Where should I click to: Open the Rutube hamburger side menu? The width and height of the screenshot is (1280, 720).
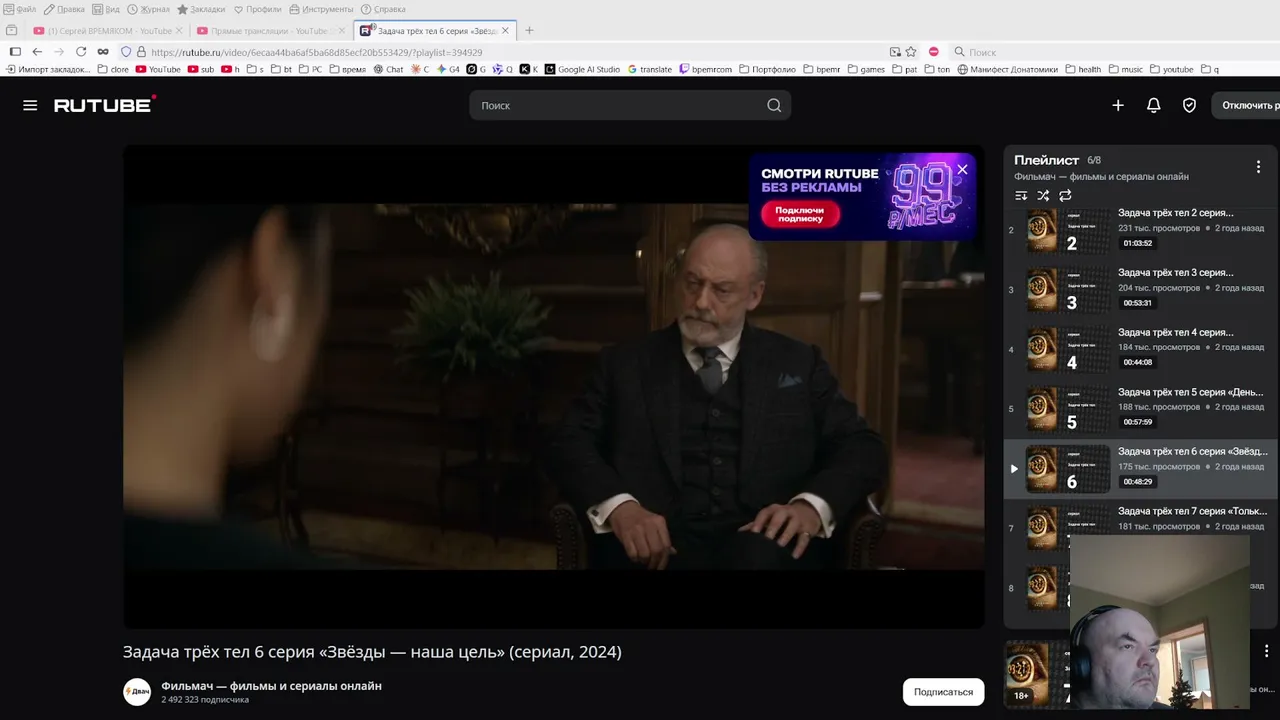30,105
